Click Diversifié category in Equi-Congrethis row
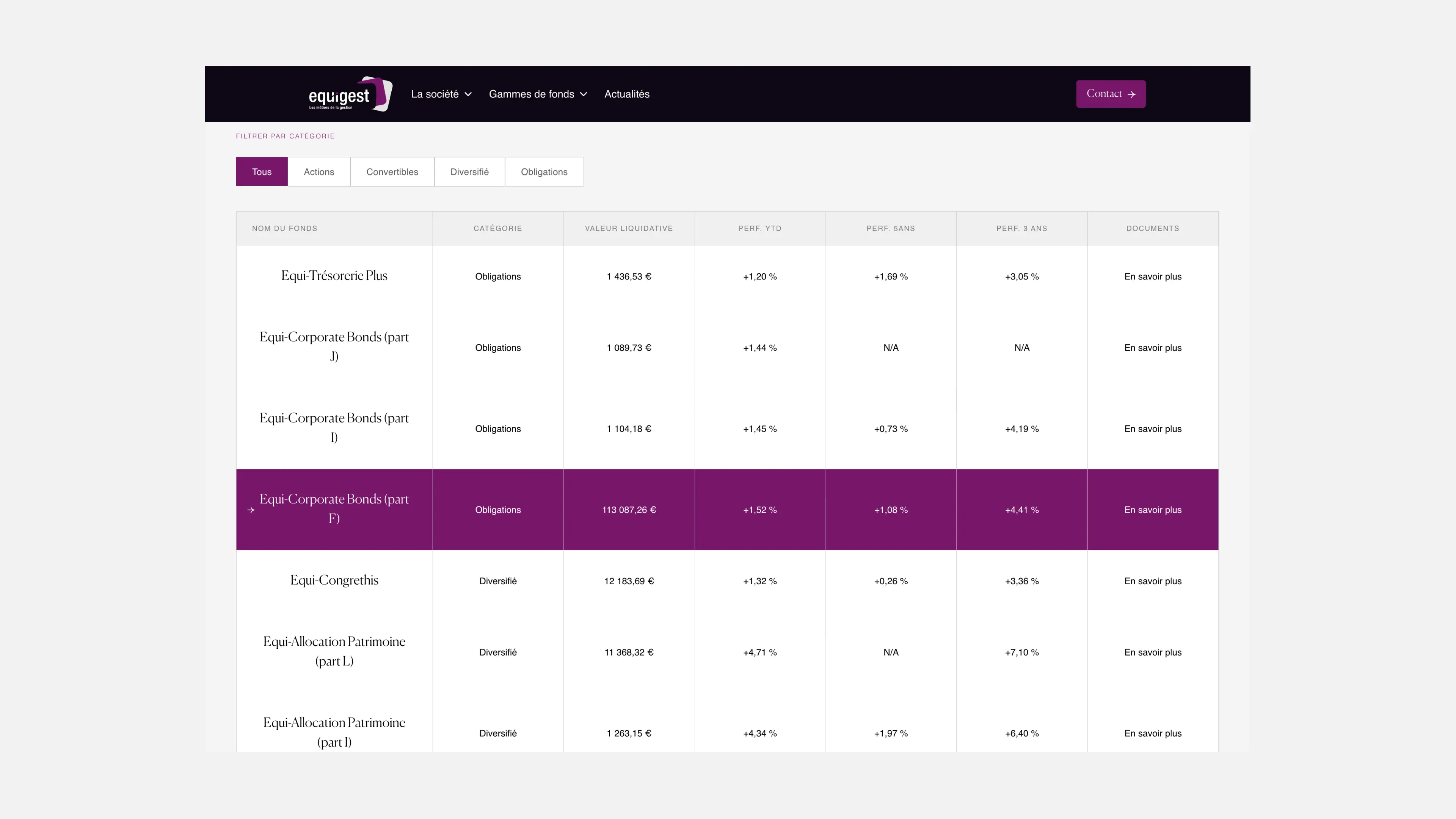This screenshot has width=1456, height=819. (498, 581)
